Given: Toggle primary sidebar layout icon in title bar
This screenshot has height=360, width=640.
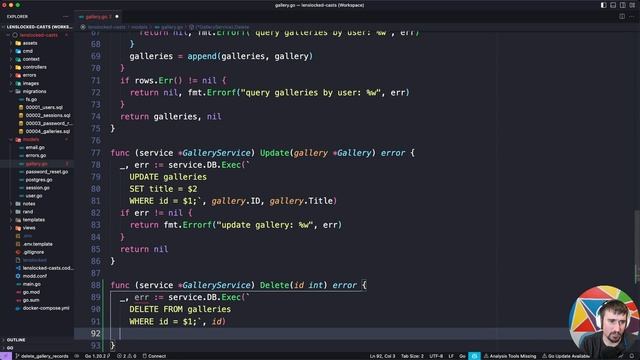Looking at the screenshot, I should click(603, 5).
